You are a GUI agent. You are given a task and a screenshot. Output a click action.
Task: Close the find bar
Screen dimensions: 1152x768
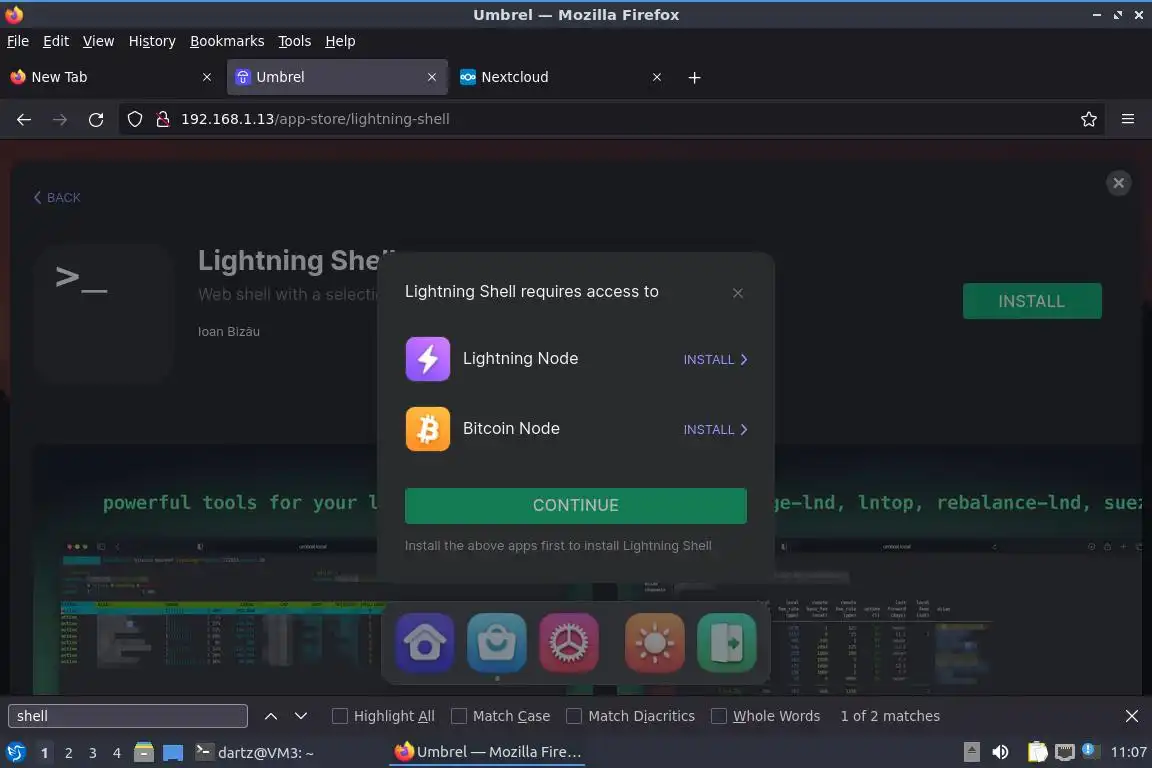tap(1131, 716)
